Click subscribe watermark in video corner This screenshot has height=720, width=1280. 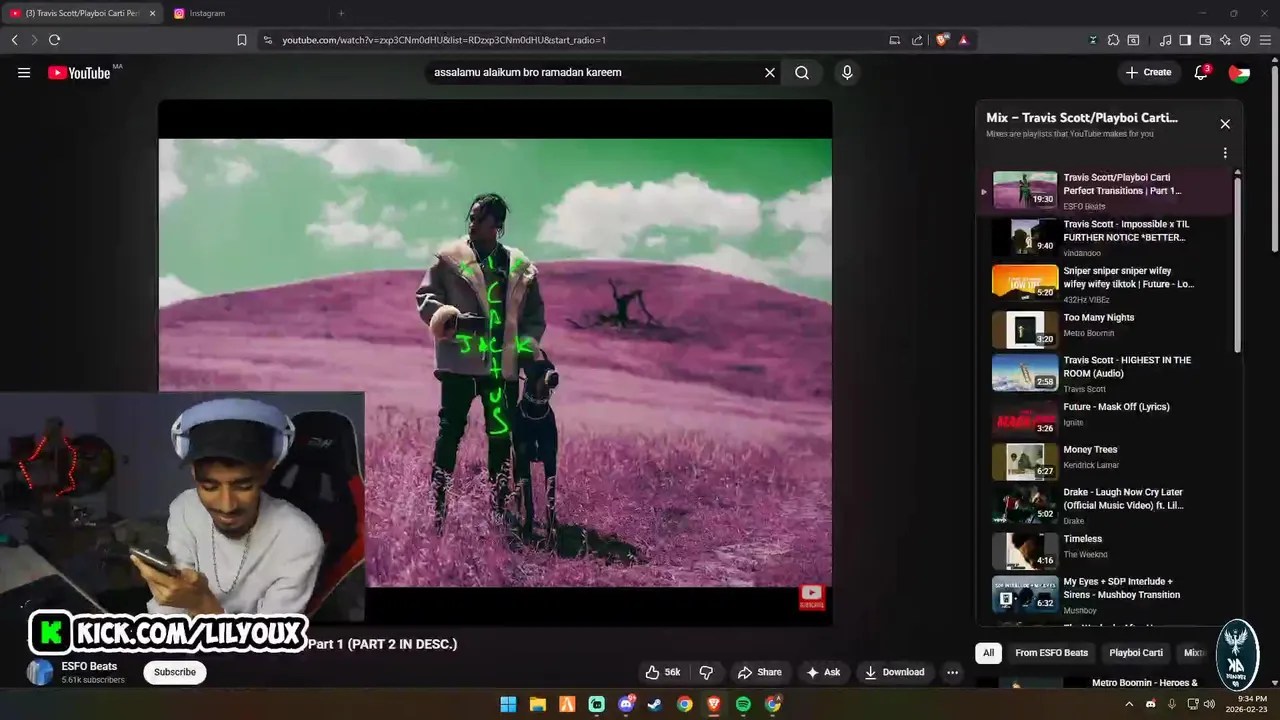811,597
